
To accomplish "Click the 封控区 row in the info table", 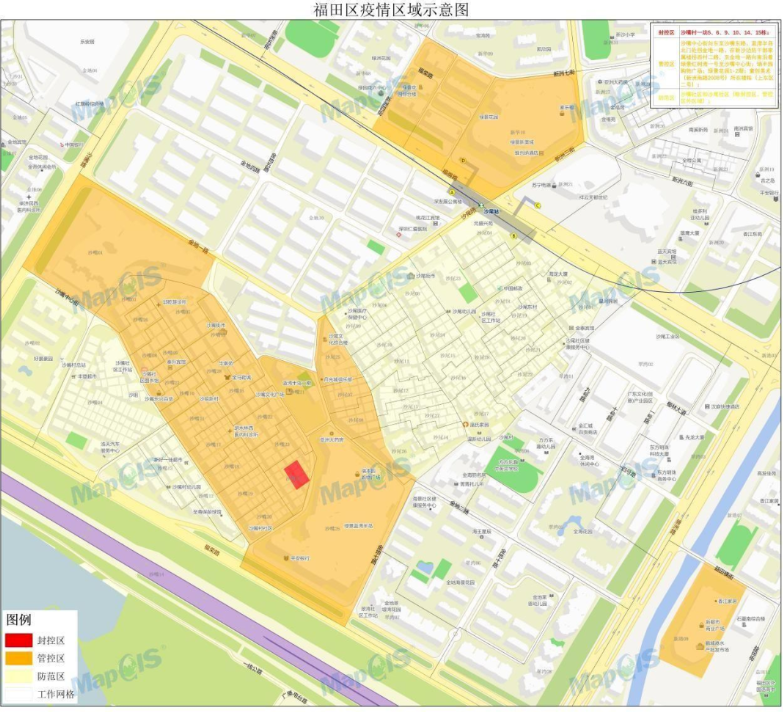I will click(x=715, y=31).
